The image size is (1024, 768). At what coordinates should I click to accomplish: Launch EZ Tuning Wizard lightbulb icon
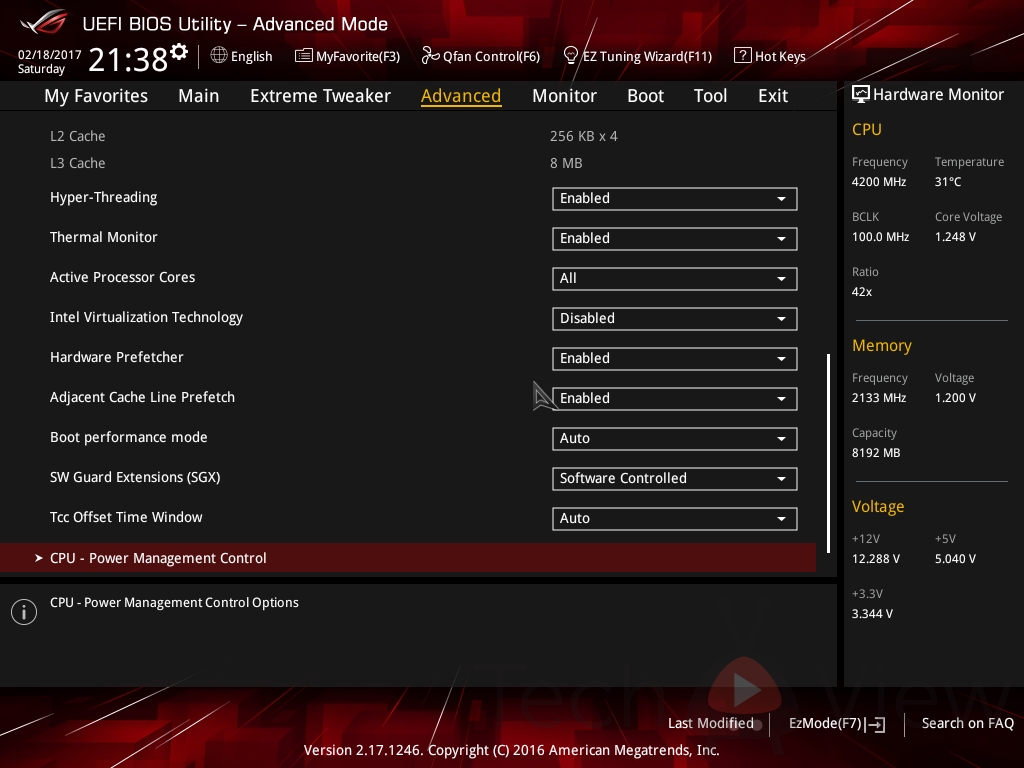pyautogui.click(x=570, y=56)
